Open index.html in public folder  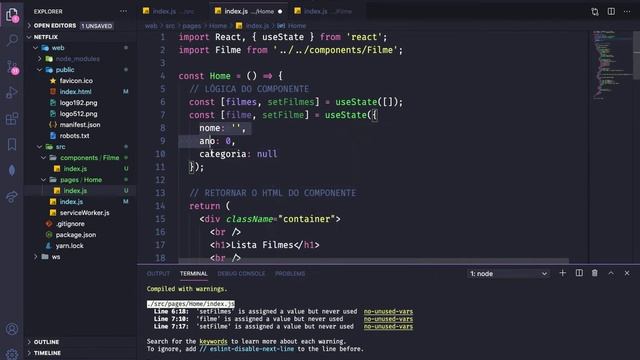(x=76, y=92)
